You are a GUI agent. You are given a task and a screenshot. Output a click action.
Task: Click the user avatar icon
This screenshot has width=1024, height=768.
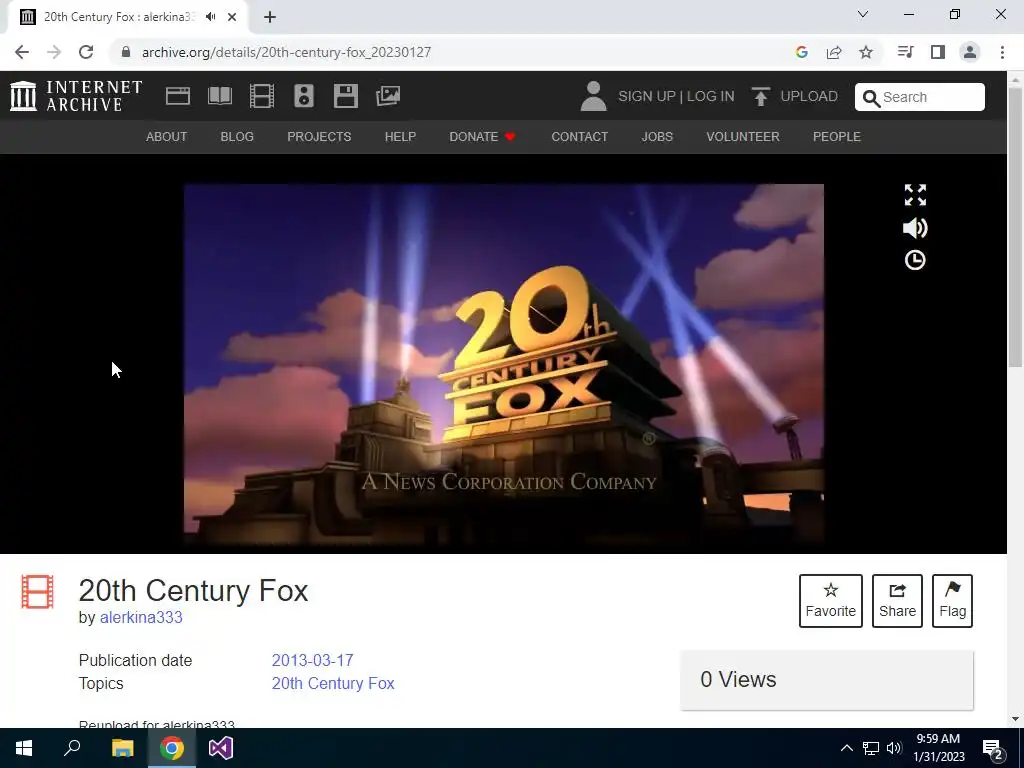coord(593,96)
